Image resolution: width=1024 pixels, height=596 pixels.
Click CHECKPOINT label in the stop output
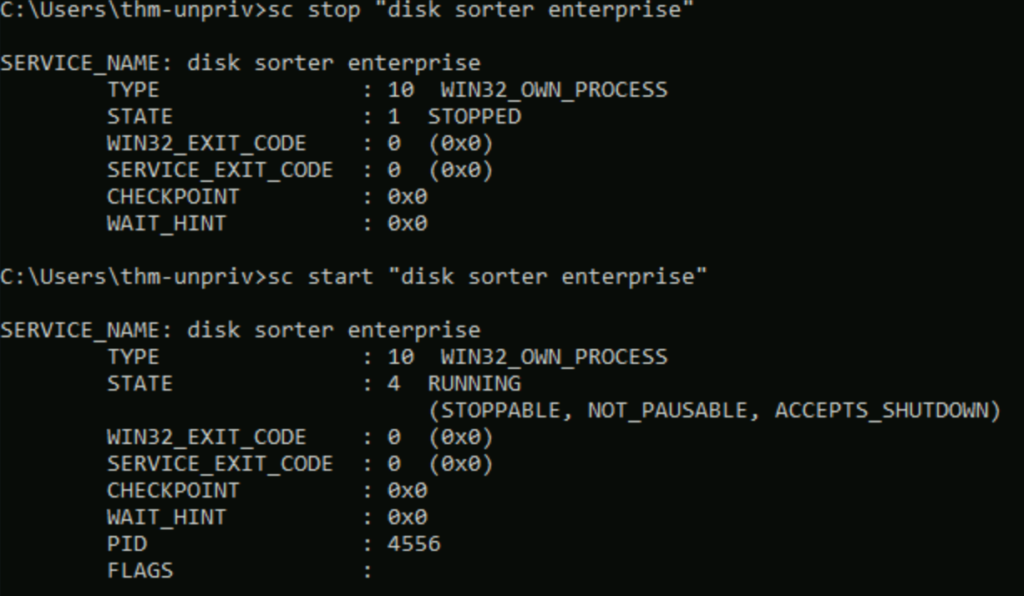pos(173,197)
